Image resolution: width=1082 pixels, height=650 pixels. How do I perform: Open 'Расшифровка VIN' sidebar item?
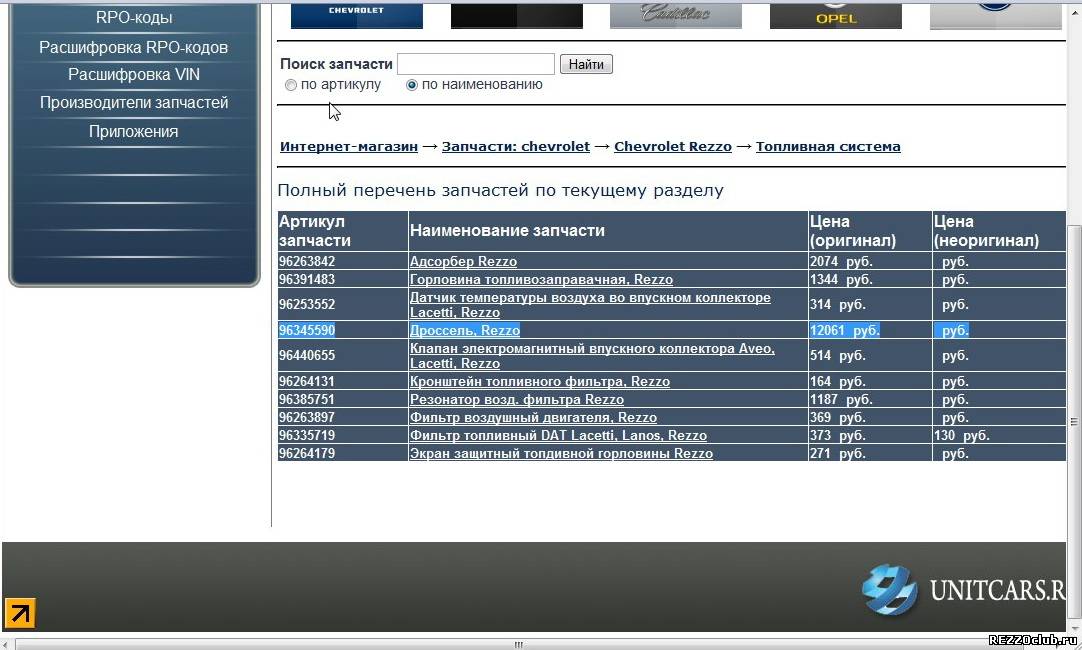[x=134, y=75]
